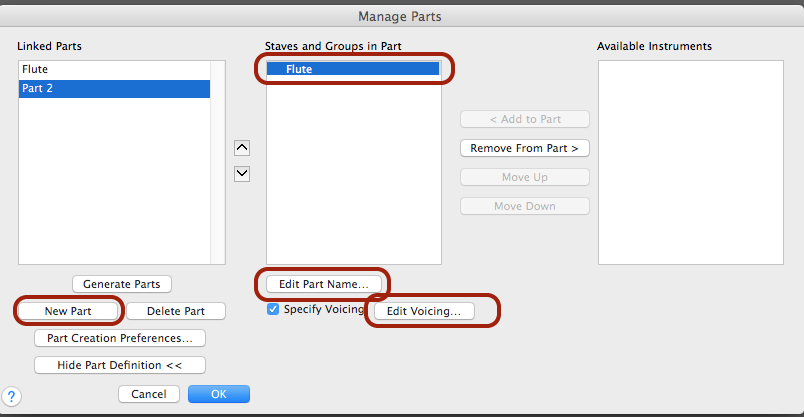Open the Edit Part Name dialog
This screenshot has width=804, height=417.
[x=324, y=284]
